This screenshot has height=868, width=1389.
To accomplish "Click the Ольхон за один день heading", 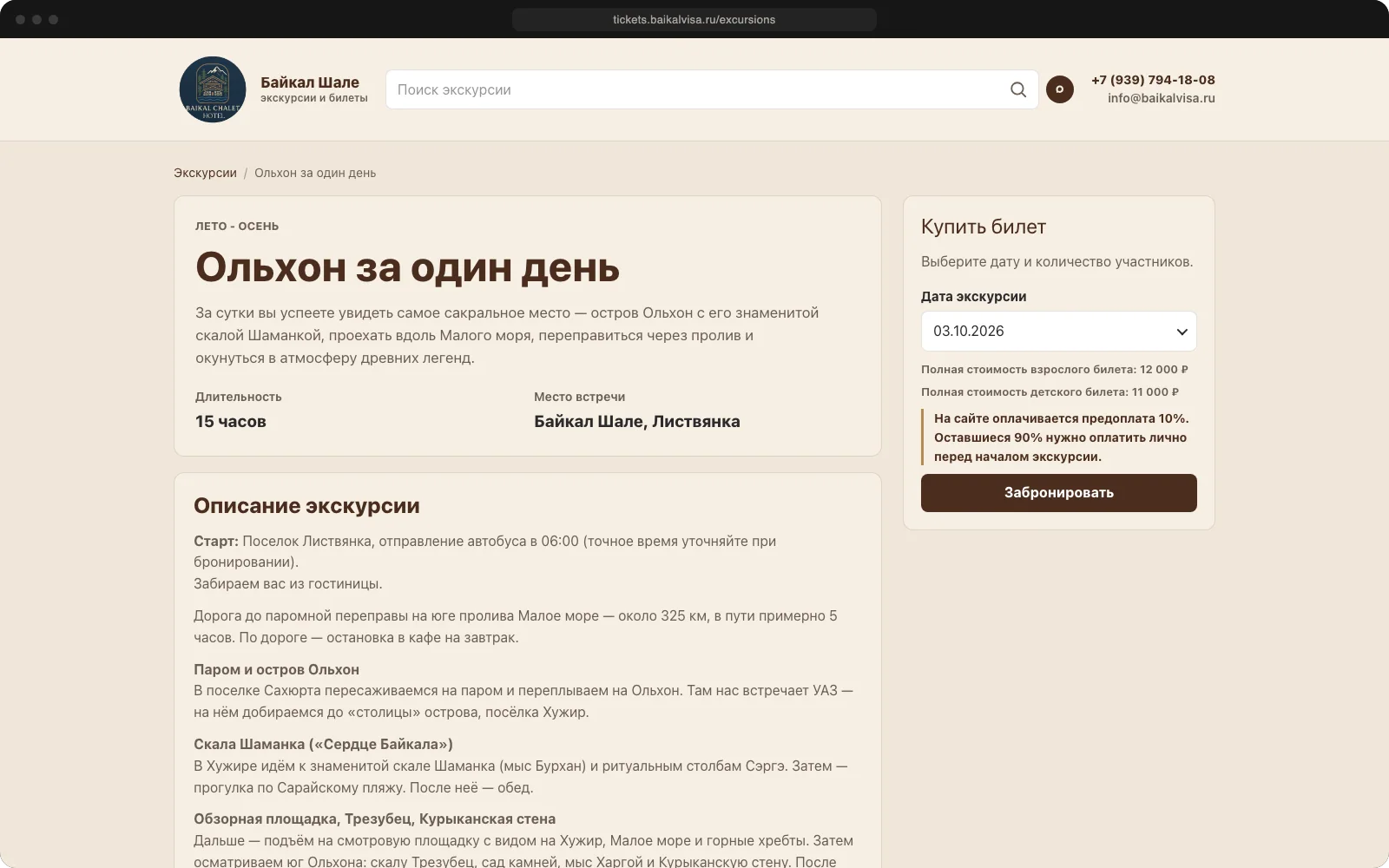I will pos(407,267).
